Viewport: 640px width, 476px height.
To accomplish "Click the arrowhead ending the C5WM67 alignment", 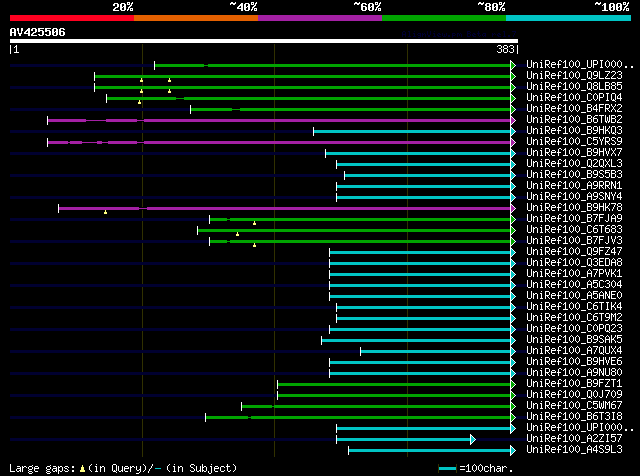I will [513, 407].
